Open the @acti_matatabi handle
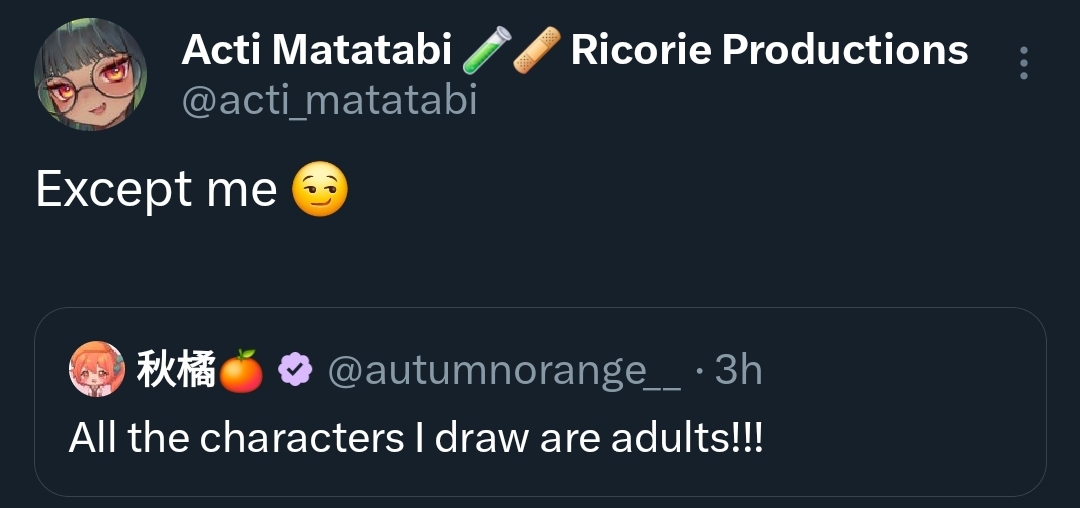Image resolution: width=1080 pixels, height=508 pixels. point(329,100)
